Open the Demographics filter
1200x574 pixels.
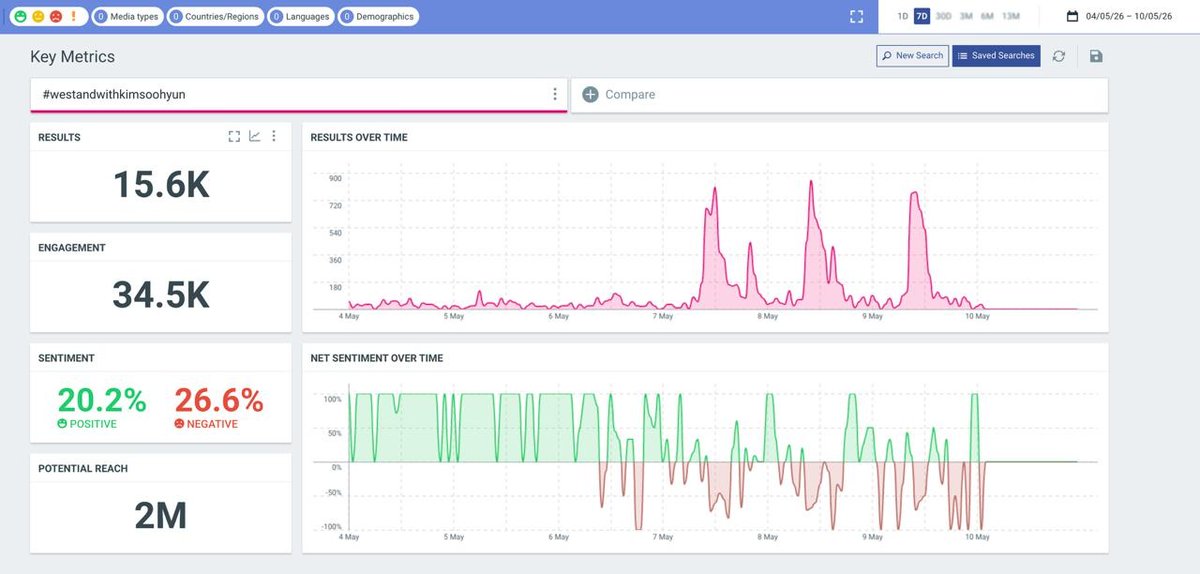(x=378, y=16)
